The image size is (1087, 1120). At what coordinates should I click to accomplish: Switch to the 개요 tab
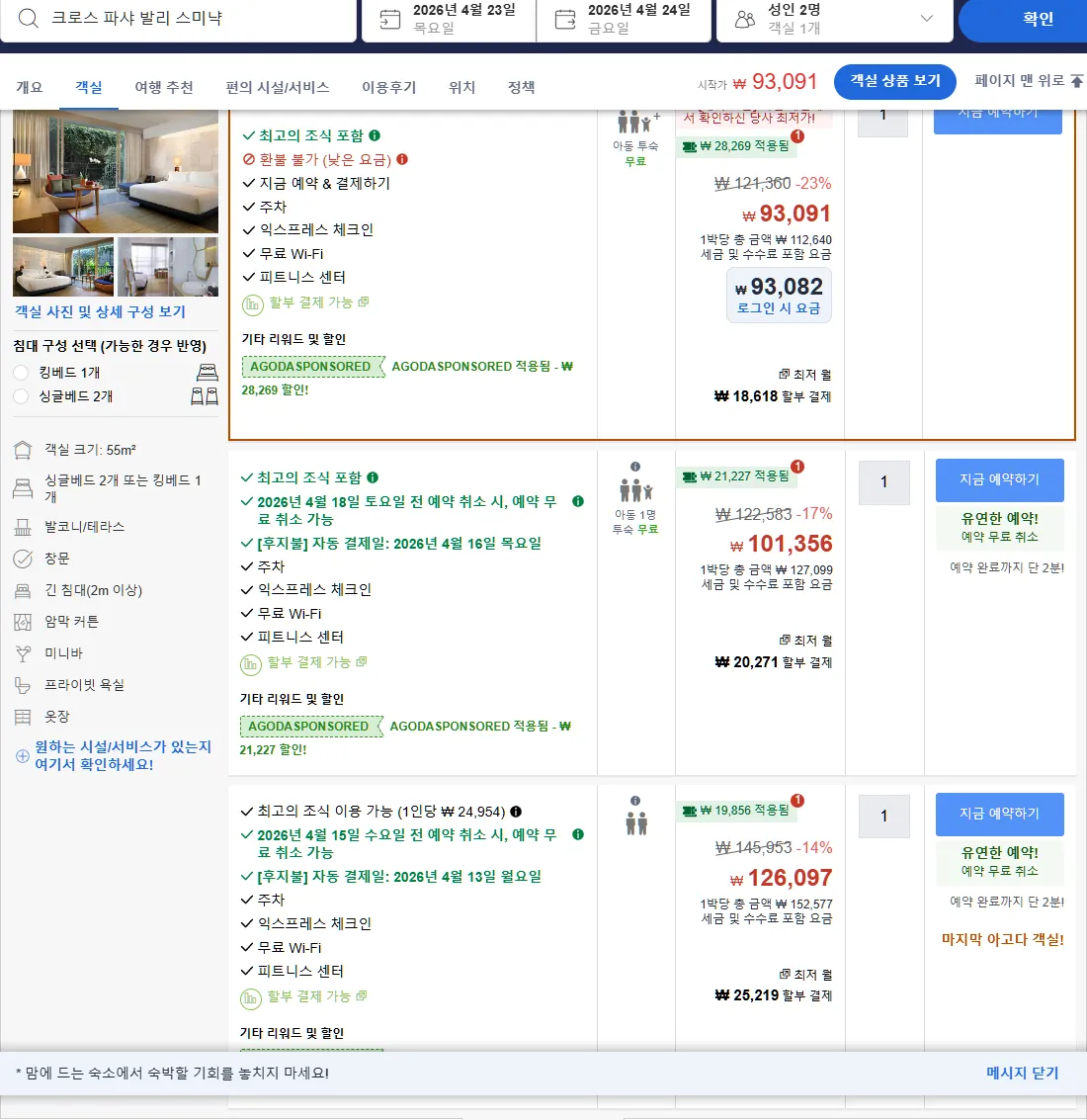(x=30, y=87)
